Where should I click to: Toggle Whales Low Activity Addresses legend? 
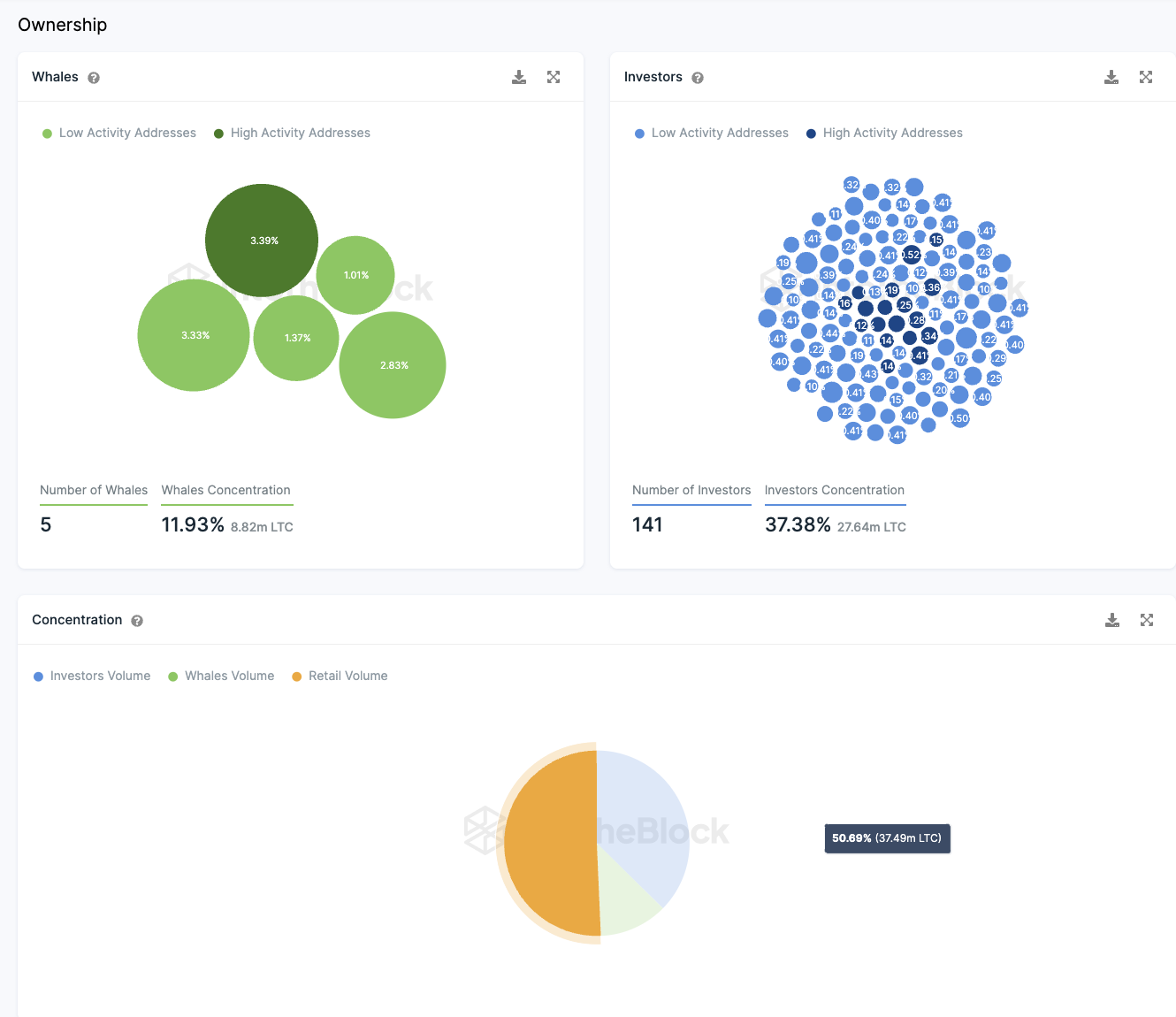[x=119, y=133]
